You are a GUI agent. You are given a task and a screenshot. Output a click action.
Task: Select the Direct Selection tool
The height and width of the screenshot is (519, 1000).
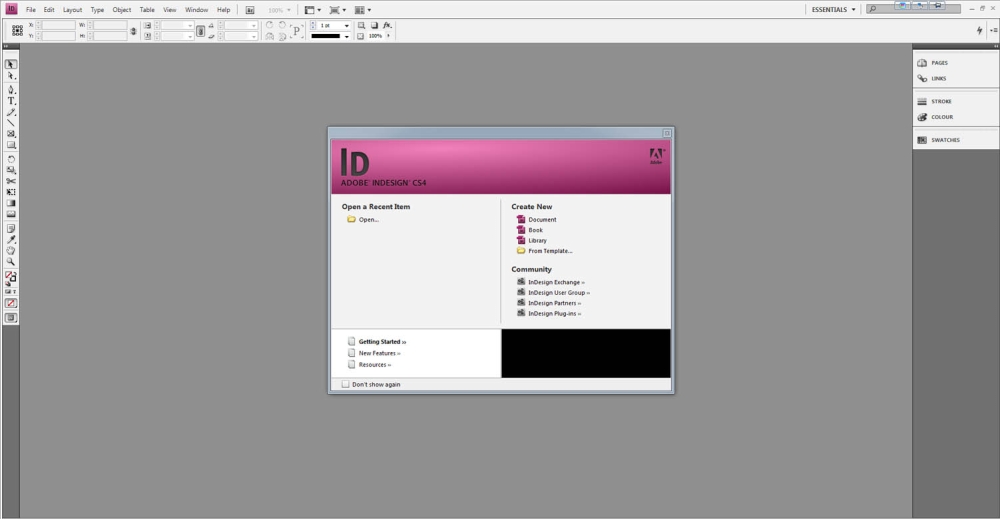(11, 76)
